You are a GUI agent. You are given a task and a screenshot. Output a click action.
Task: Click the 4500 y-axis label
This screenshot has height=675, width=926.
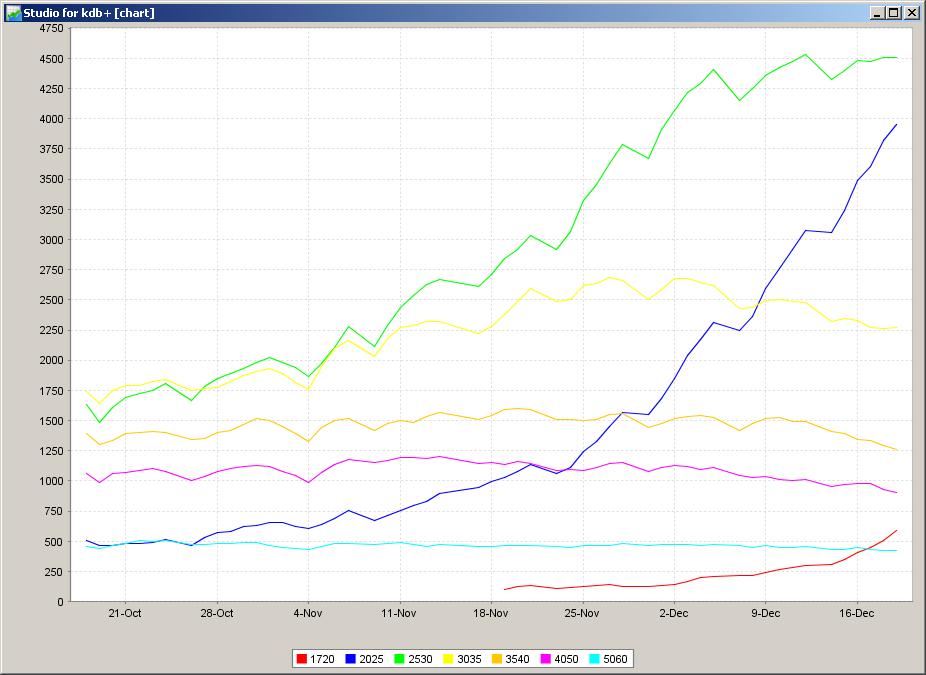tap(51, 58)
